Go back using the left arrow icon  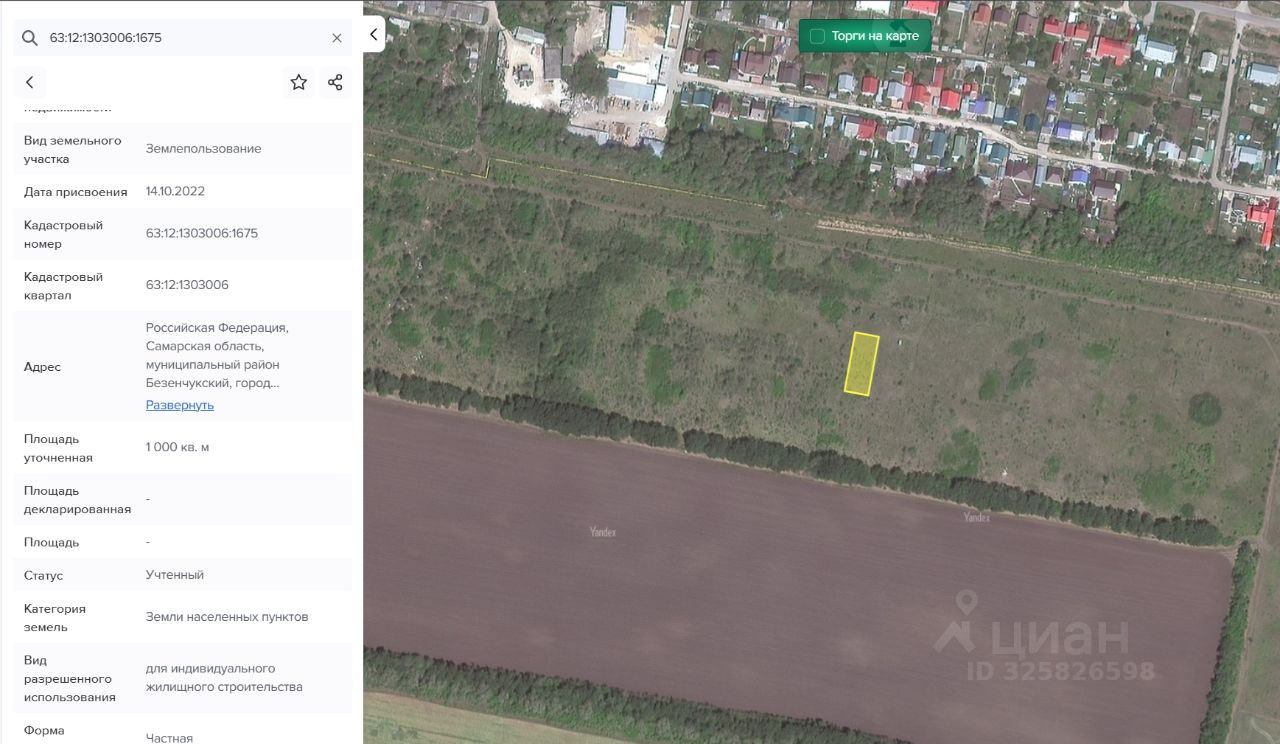click(x=30, y=83)
